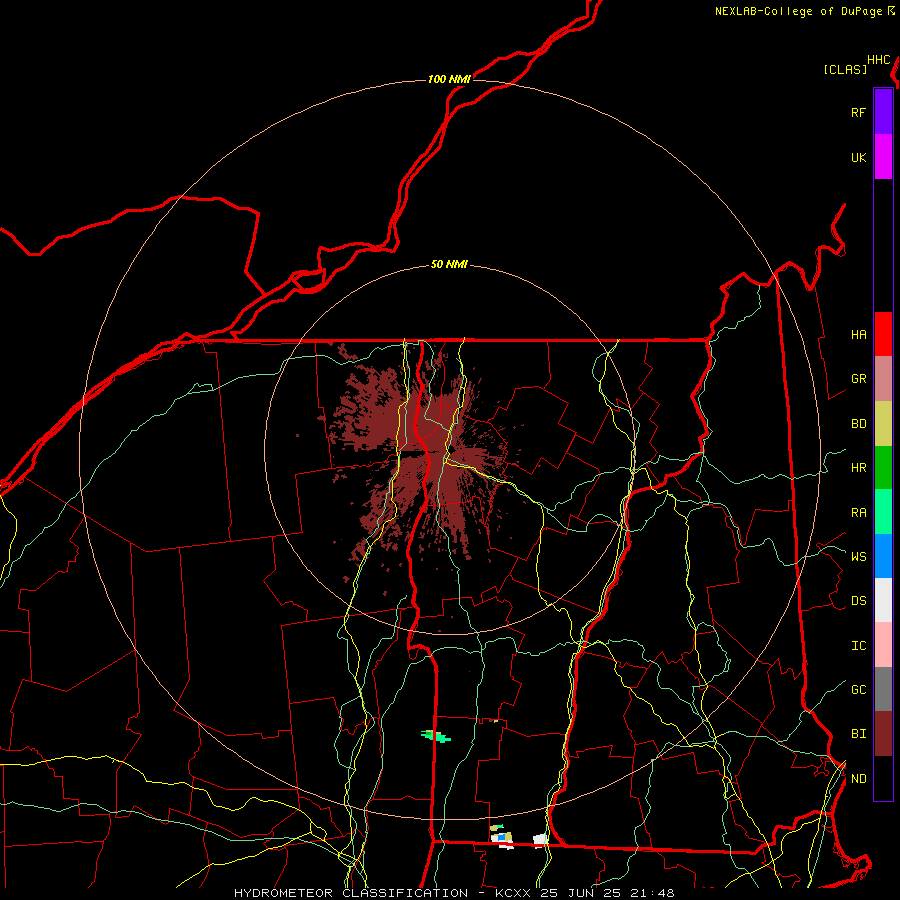
Task: Select the olive-yellow BD legend color swatch
Action: pyautogui.click(x=883, y=424)
